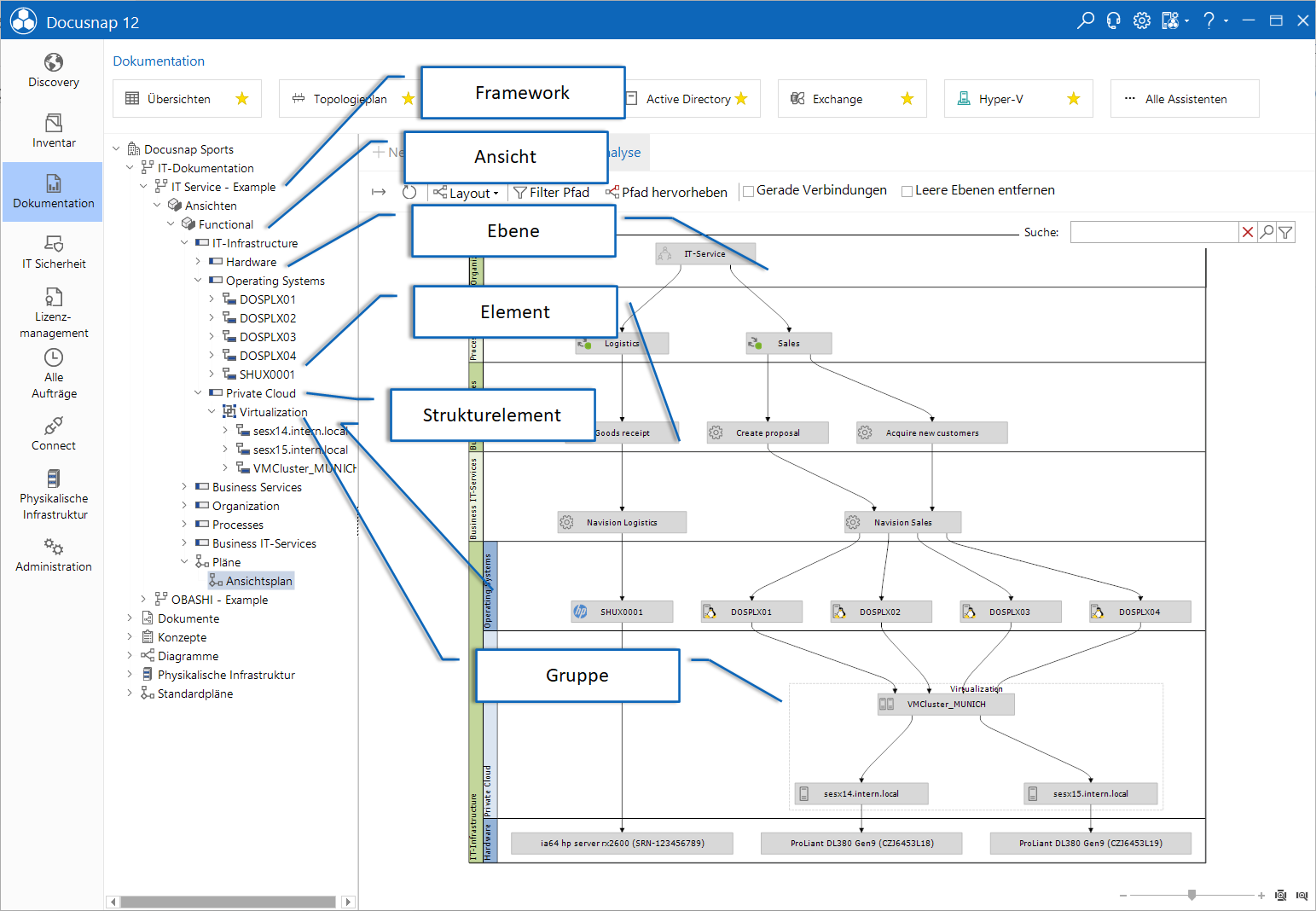Open Administration in the sidebar
This screenshot has width=1316, height=911.
click(x=53, y=555)
